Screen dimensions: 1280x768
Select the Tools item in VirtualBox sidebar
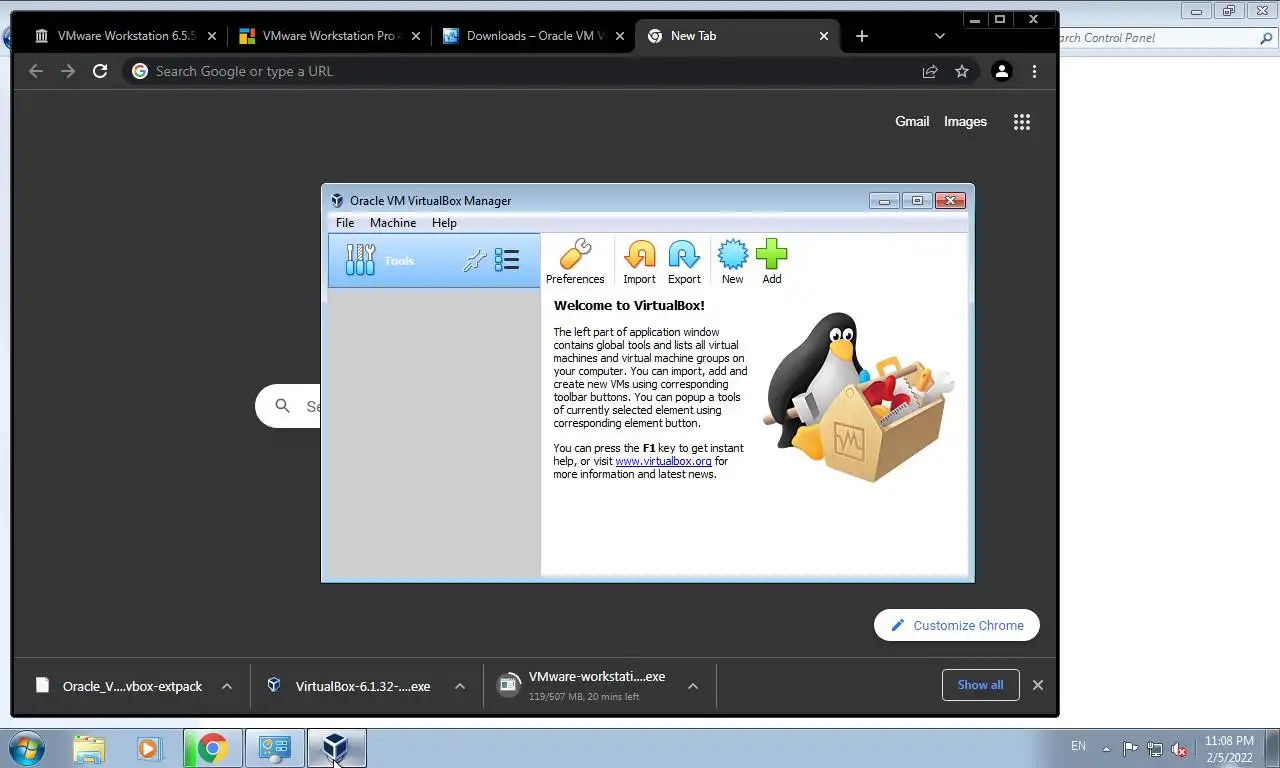point(434,260)
